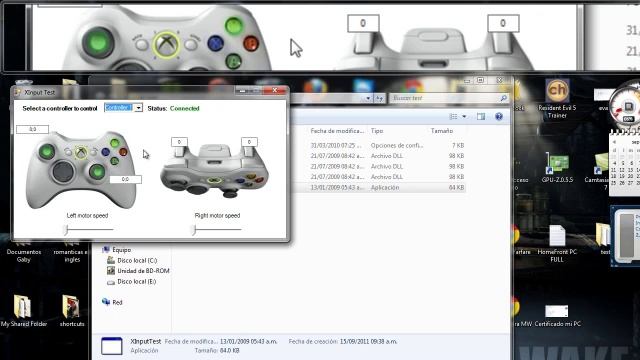640x360 pixels.
Task: Click left trigger value box in XInput Test window
Action: click(179, 142)
